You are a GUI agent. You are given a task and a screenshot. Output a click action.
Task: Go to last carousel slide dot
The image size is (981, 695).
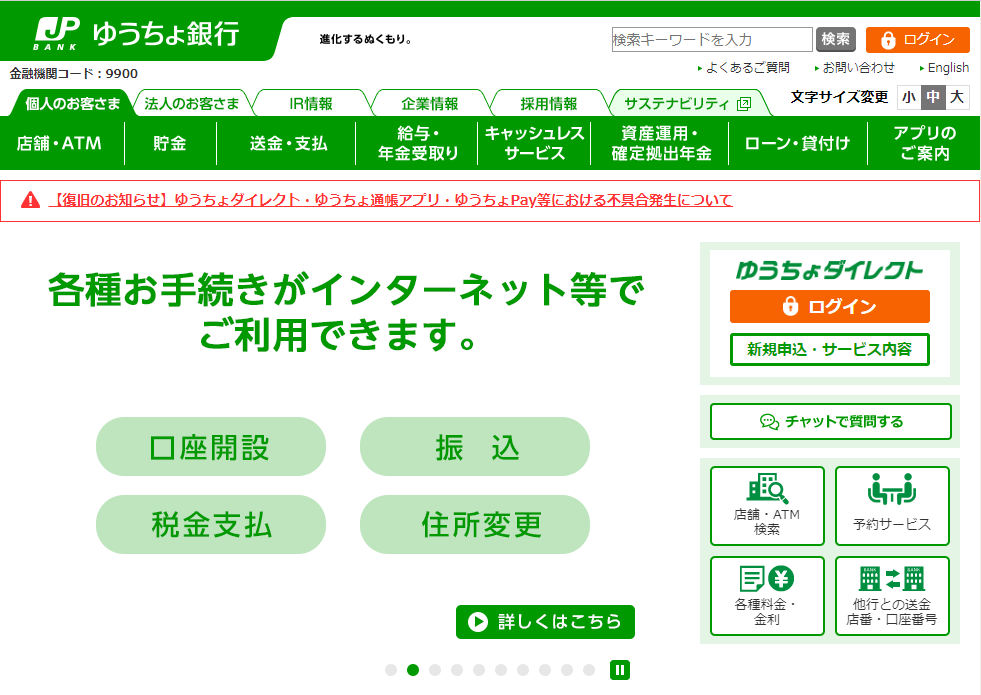(x=589, y=670)
